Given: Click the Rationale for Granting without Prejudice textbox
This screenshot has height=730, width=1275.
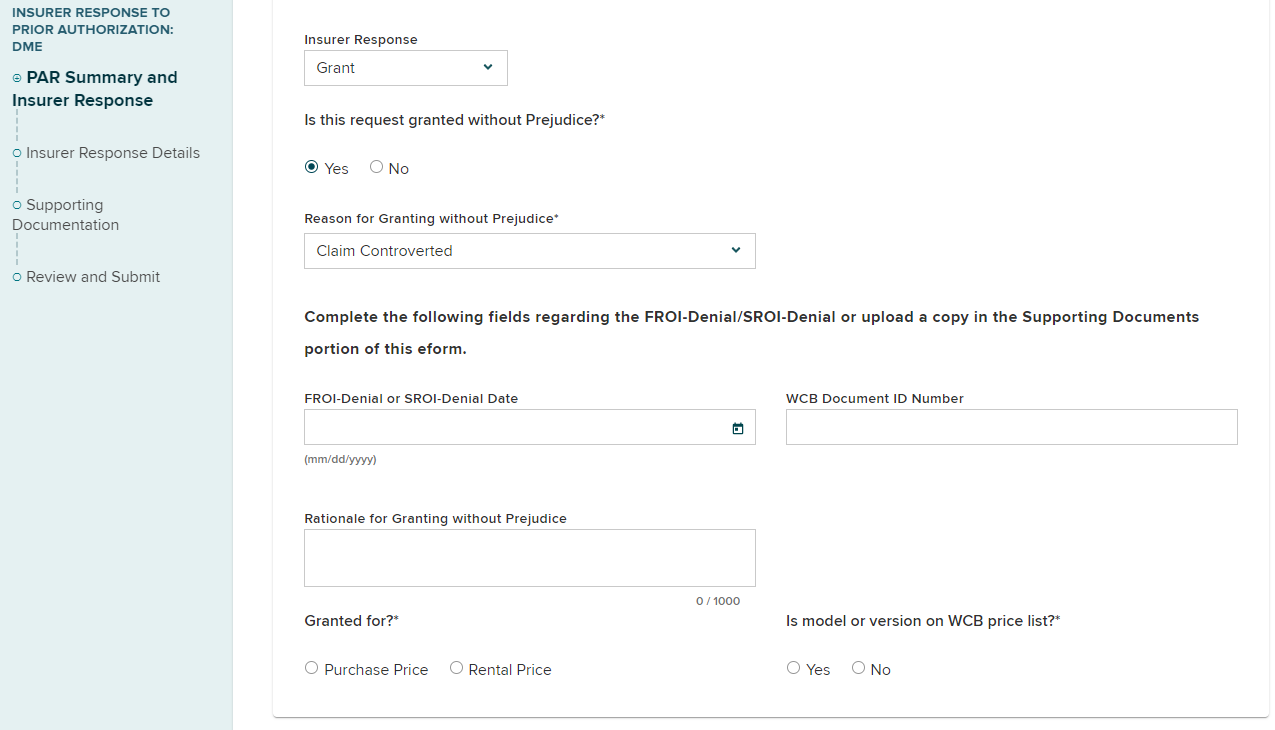Looking at the screenshot, I should (x=529, y=558).
